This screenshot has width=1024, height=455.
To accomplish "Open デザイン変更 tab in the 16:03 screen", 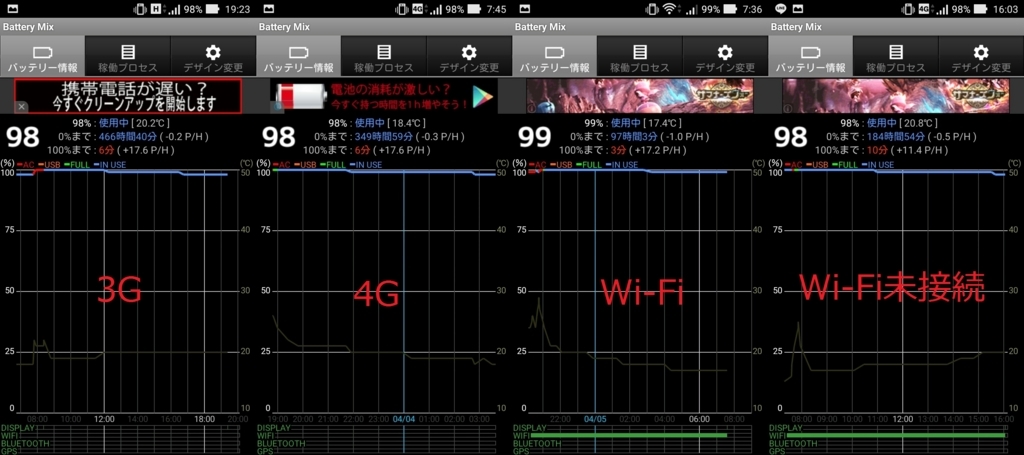I will 981,55.
